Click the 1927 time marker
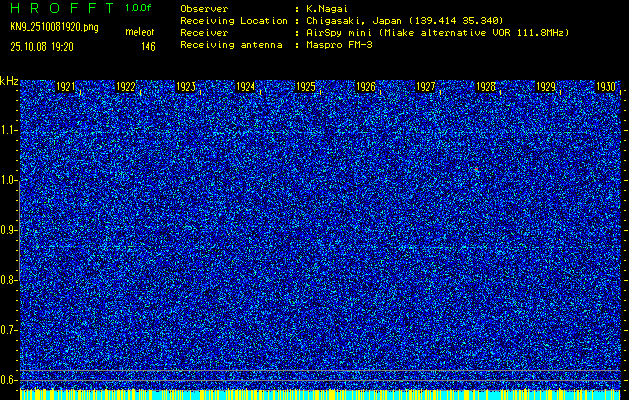The width and height of the screenshot is (629, 400). [x=426, y=88]
